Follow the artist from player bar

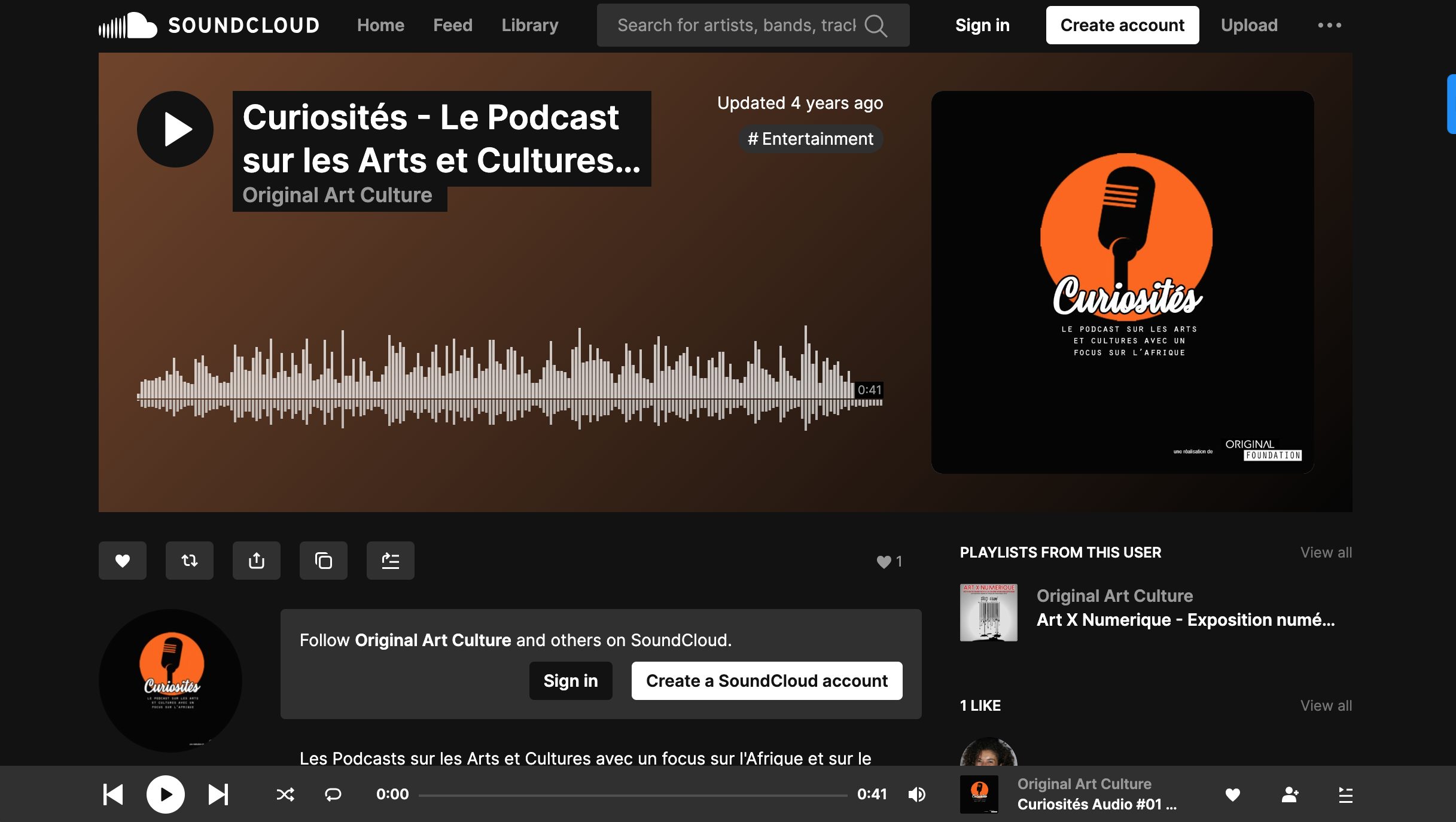pos(1290,794)
